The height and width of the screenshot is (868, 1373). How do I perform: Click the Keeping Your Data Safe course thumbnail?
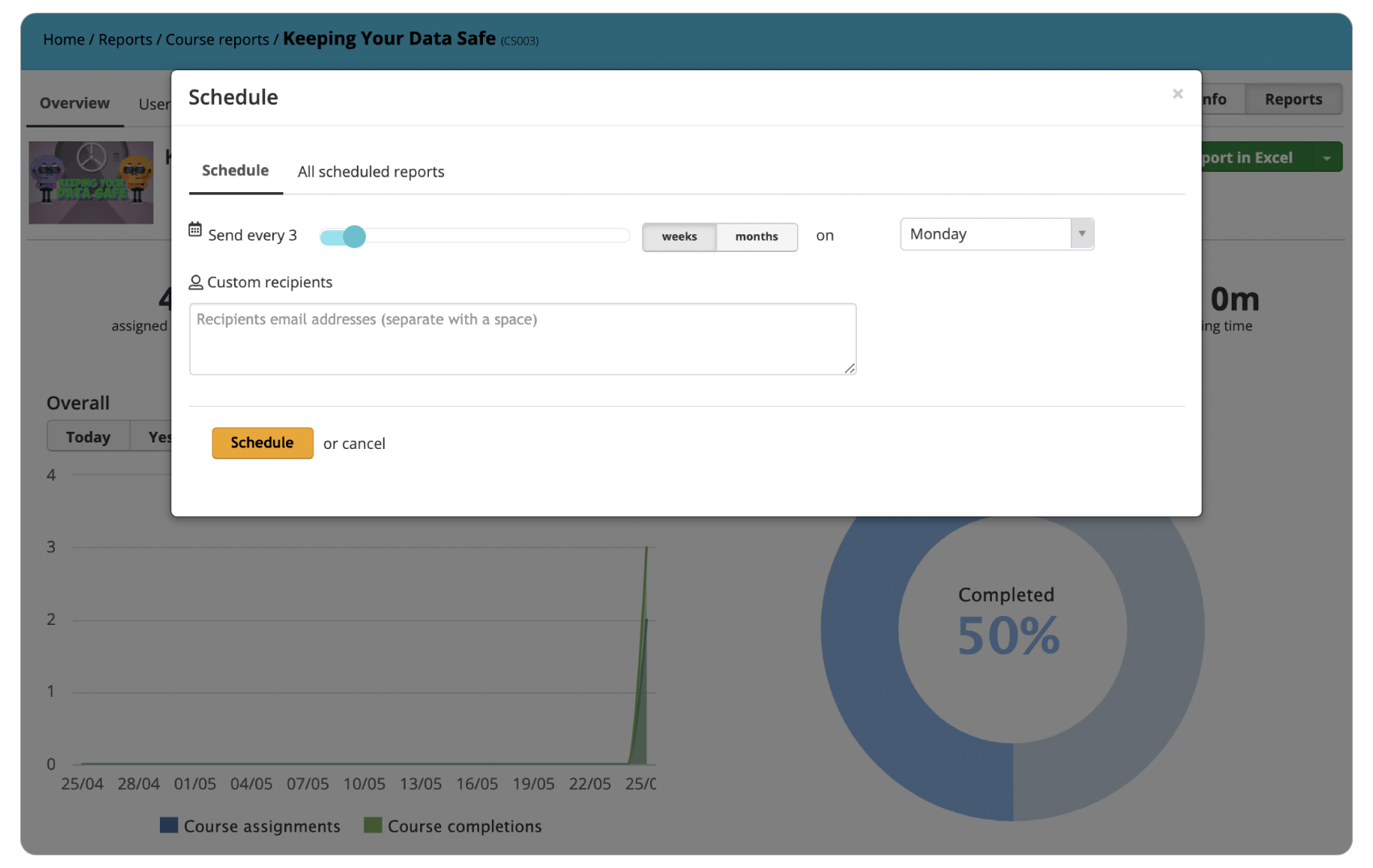pyautogui.click(x=91, y=183)
